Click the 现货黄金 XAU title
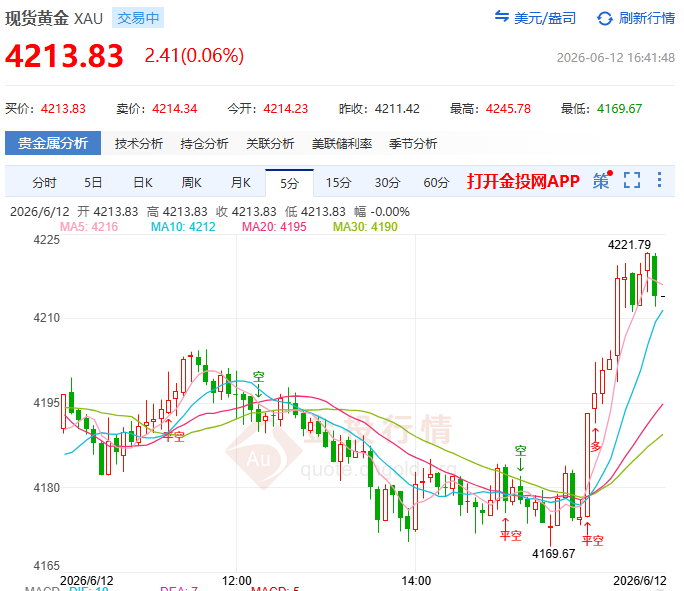Screen dimensions: 684x591 (54, 18)
